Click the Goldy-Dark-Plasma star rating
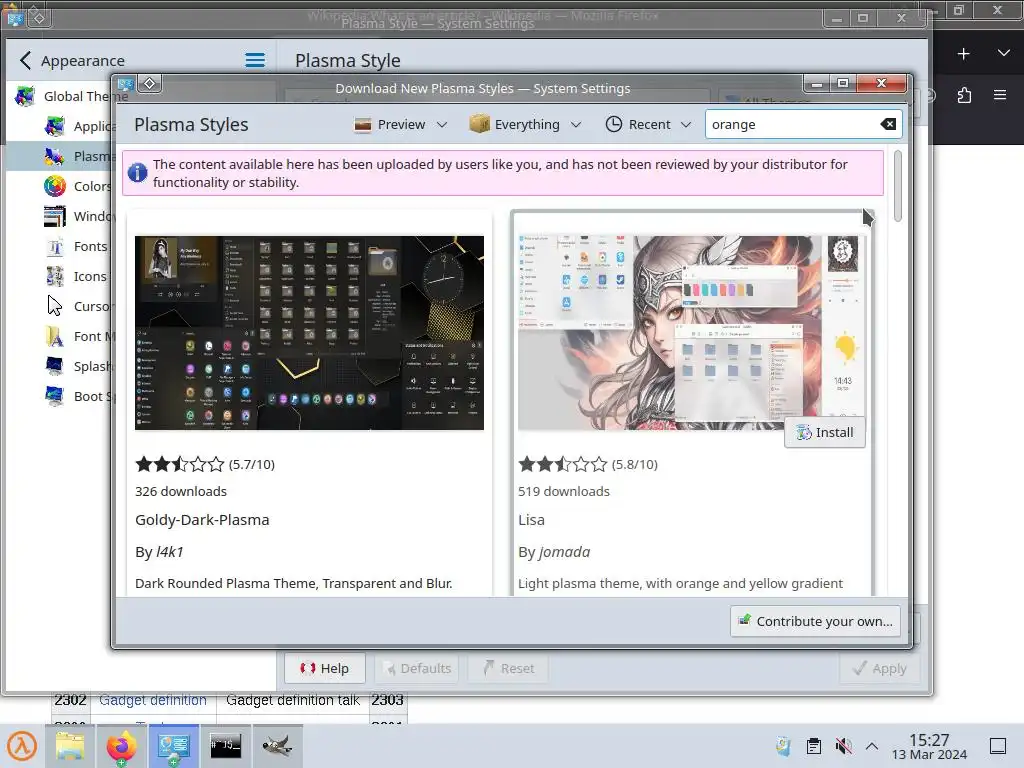The image size is (1024, 768). (x=180, y=464)
